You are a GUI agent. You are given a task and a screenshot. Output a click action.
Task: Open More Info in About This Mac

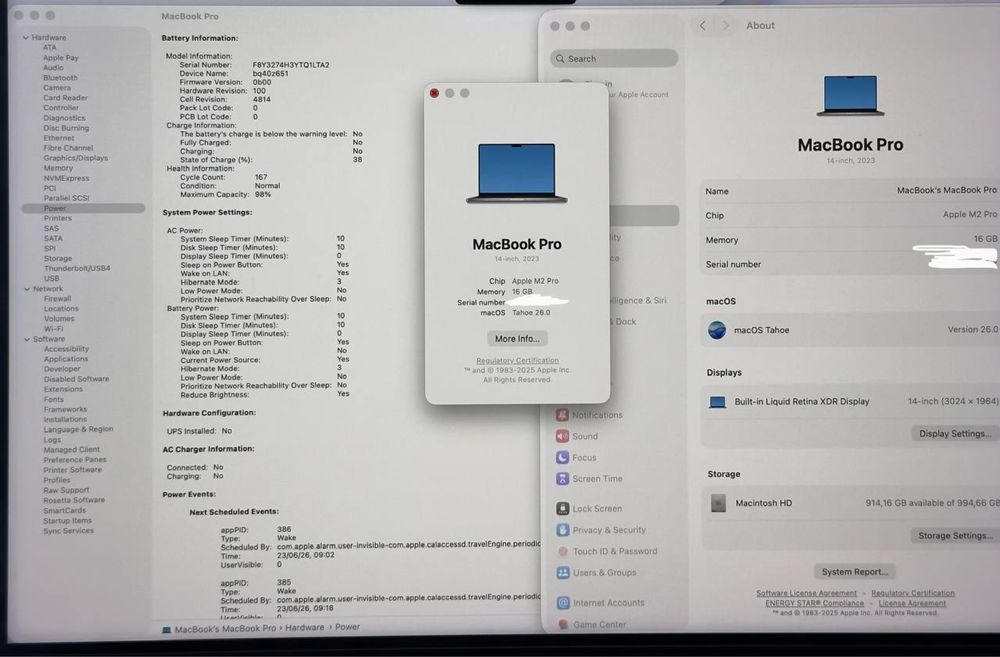[517, 339]
